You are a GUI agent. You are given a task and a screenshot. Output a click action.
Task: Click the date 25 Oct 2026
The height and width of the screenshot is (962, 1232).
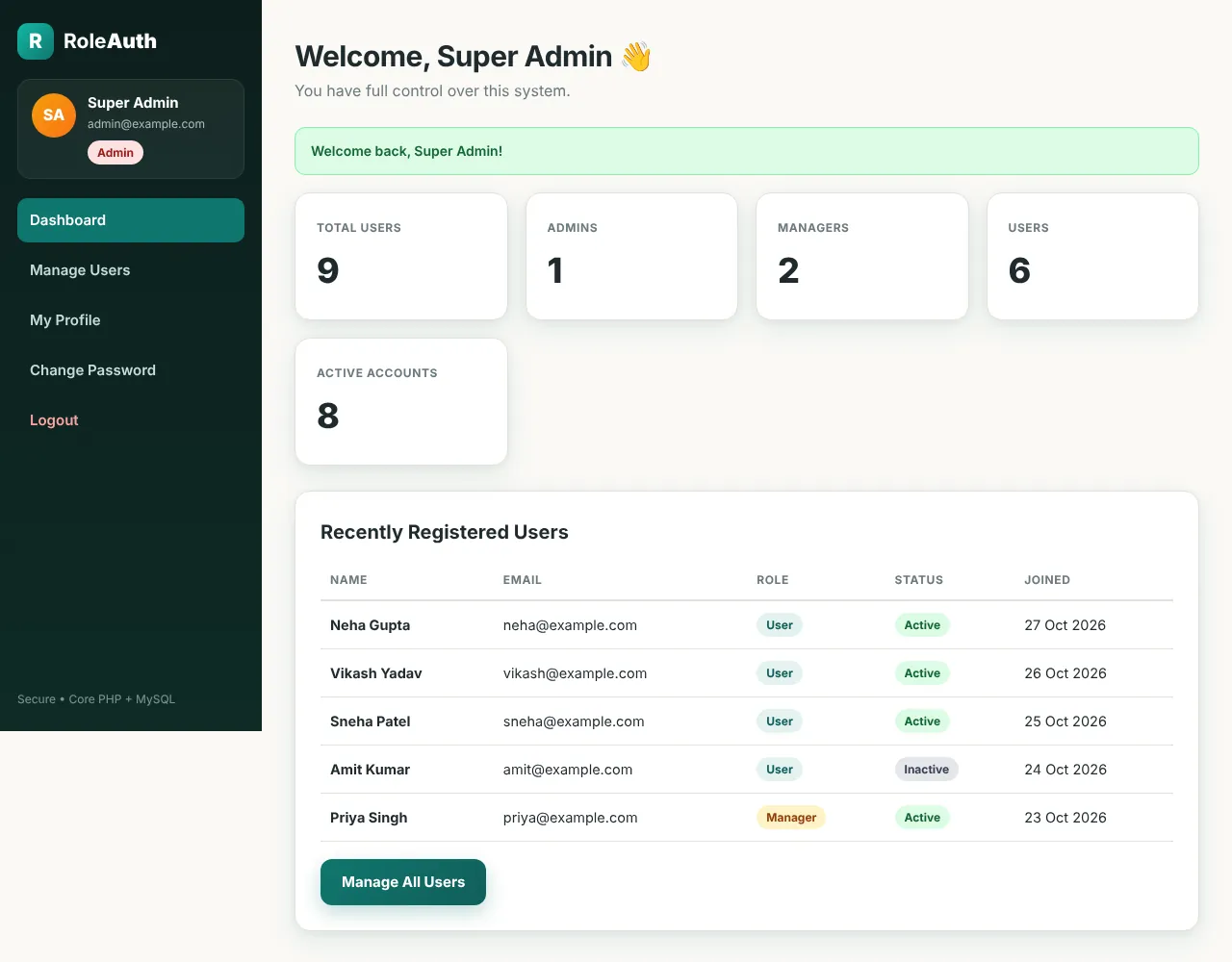tap(1065, 721)
